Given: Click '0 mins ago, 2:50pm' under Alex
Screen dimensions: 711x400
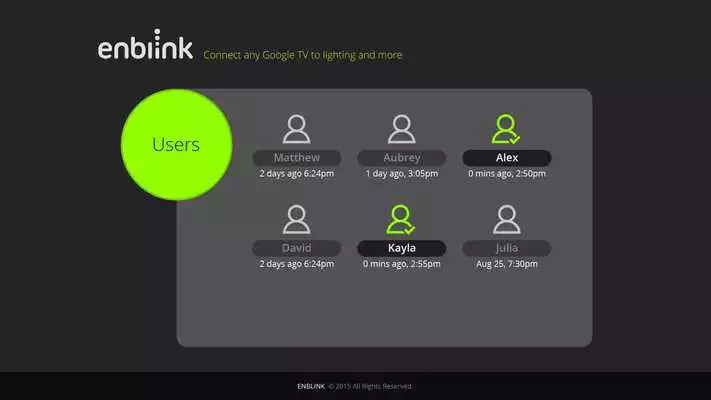Looking at the screenshot, I should [507, 174].
